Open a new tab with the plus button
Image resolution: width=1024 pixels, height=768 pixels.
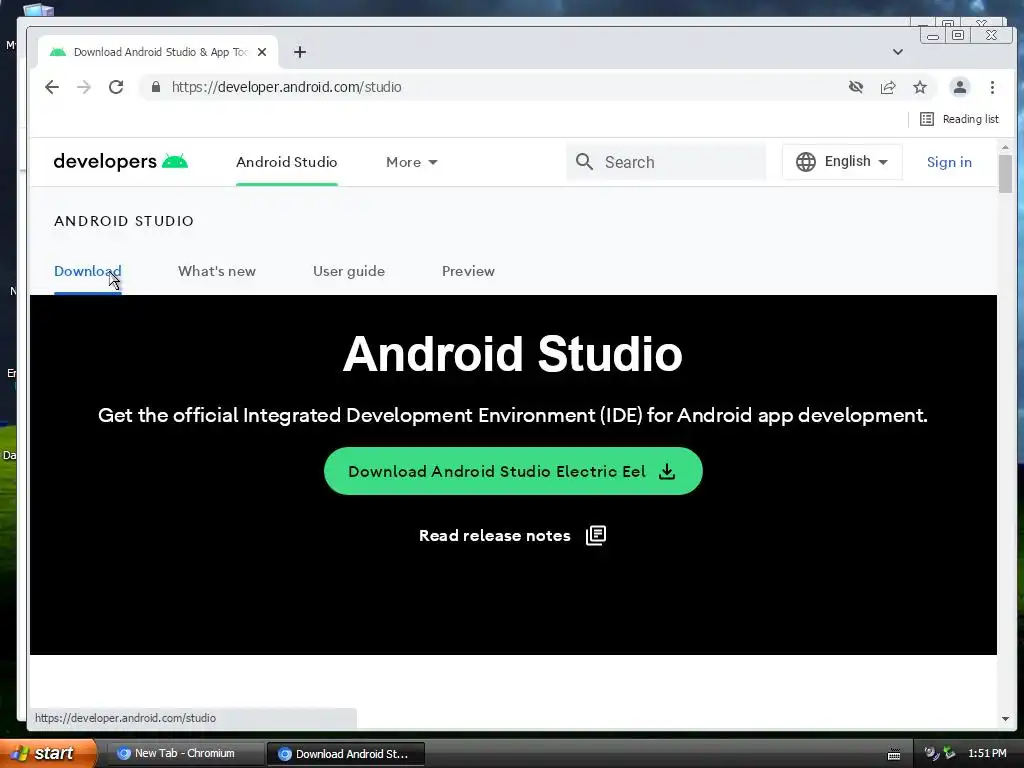(300, 52)
